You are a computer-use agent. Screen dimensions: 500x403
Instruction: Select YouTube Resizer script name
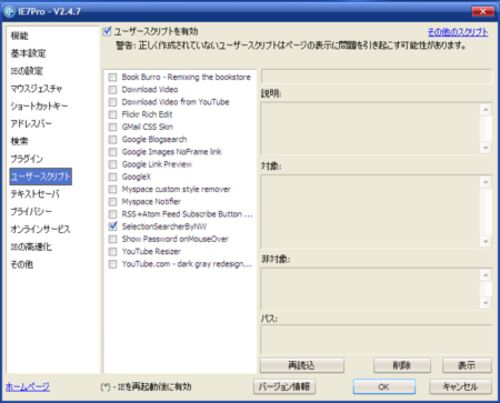click(151, 251)
